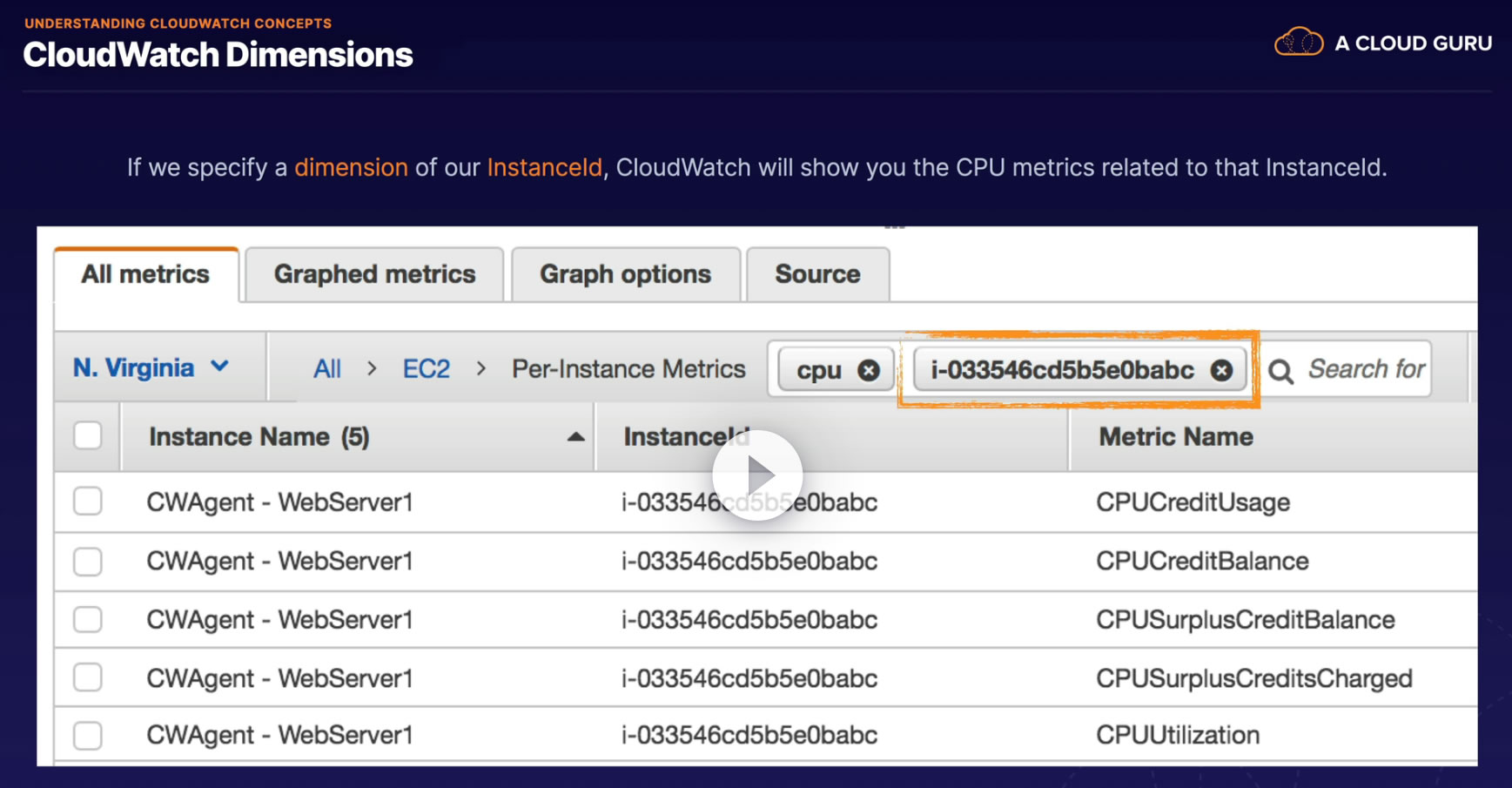
Task: Check the CPUCreditUsage row checkbox
Action: (88, 502)
